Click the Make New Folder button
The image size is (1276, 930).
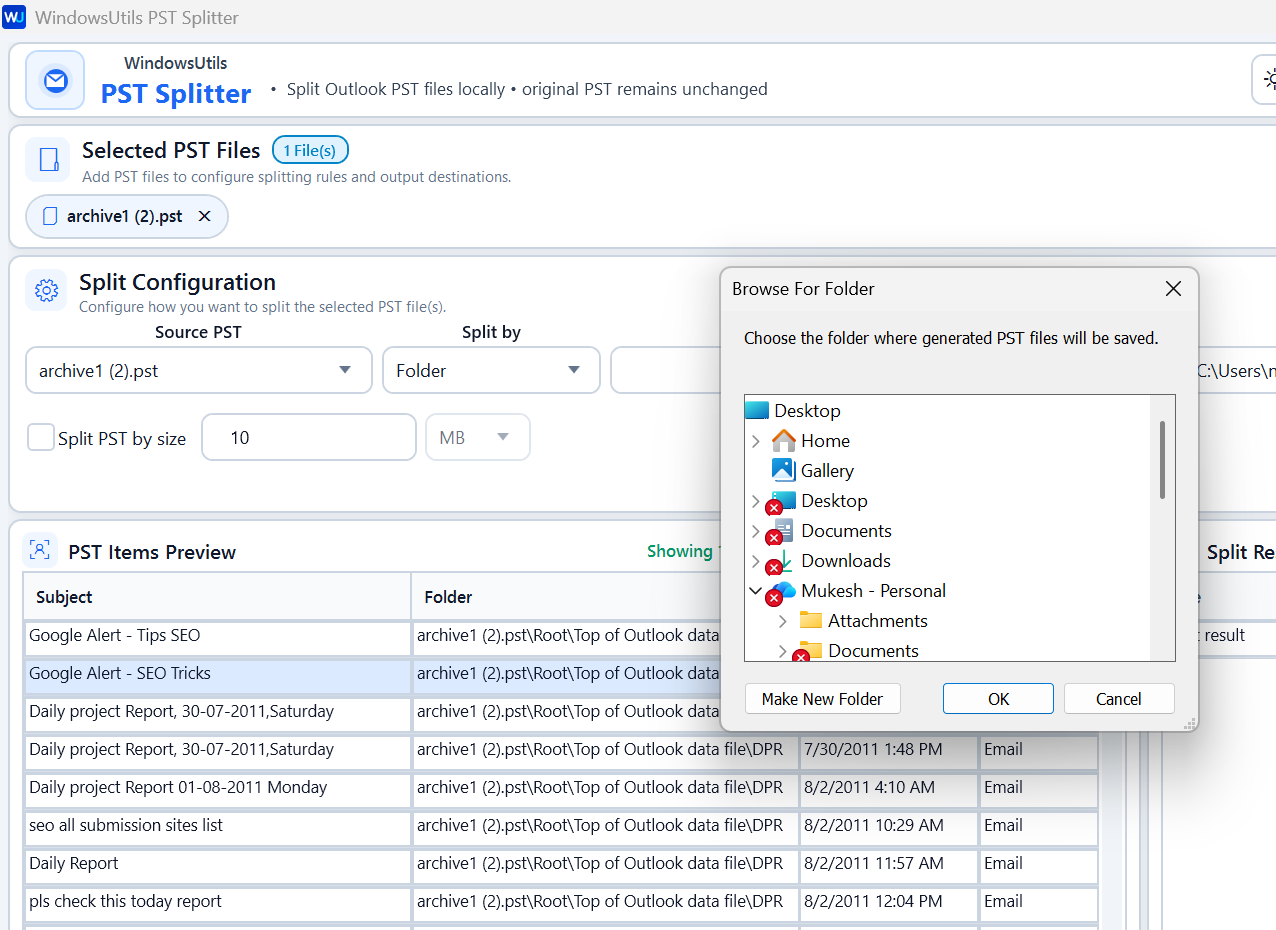click(x=822, y=699)
